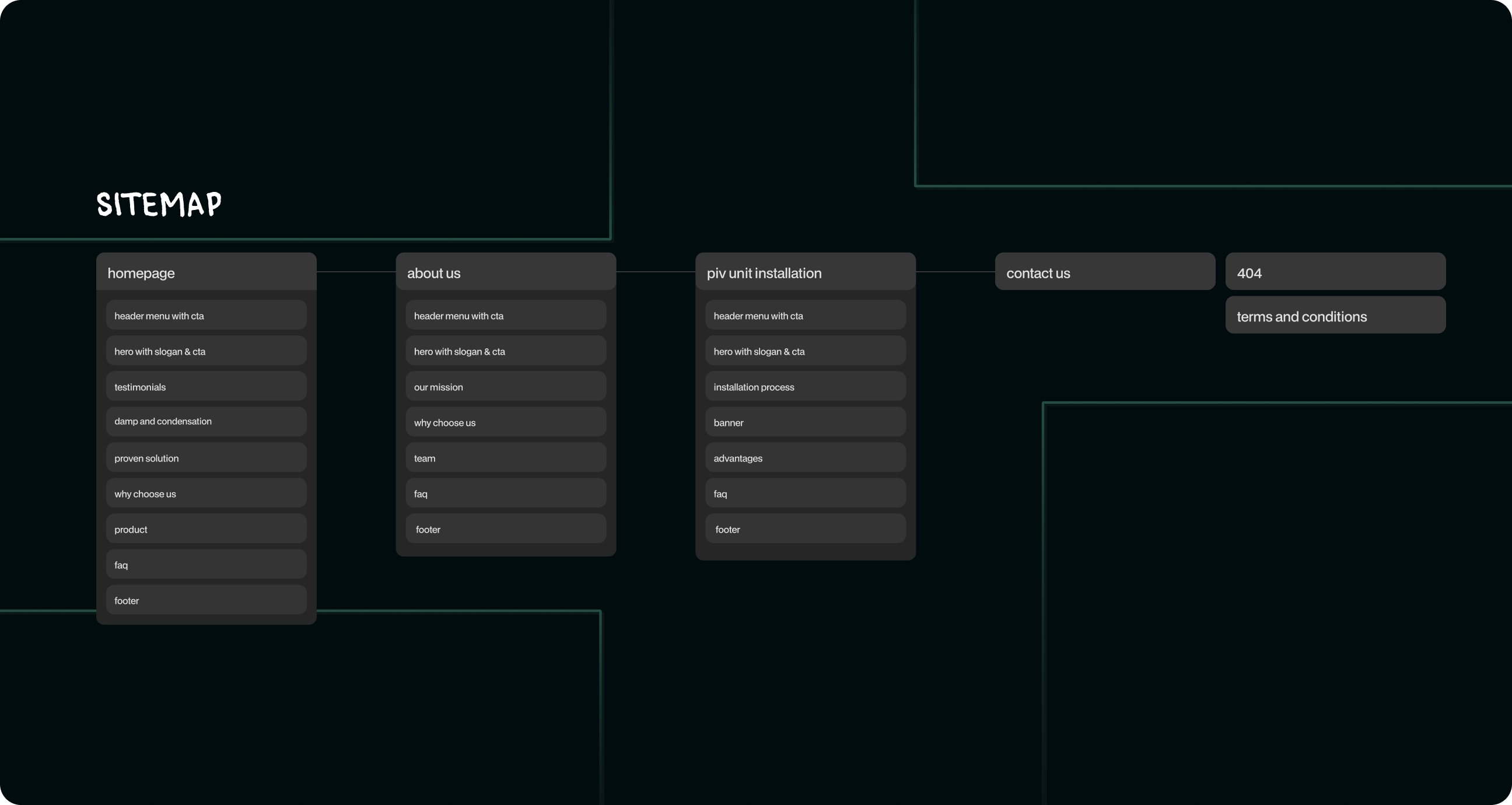Click the product item
Image resolution: width=1512 pixels, height=805 pixels.
point(206,529)
